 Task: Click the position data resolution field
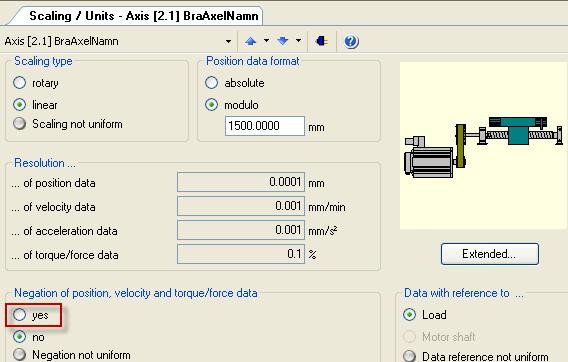point(241,182)
